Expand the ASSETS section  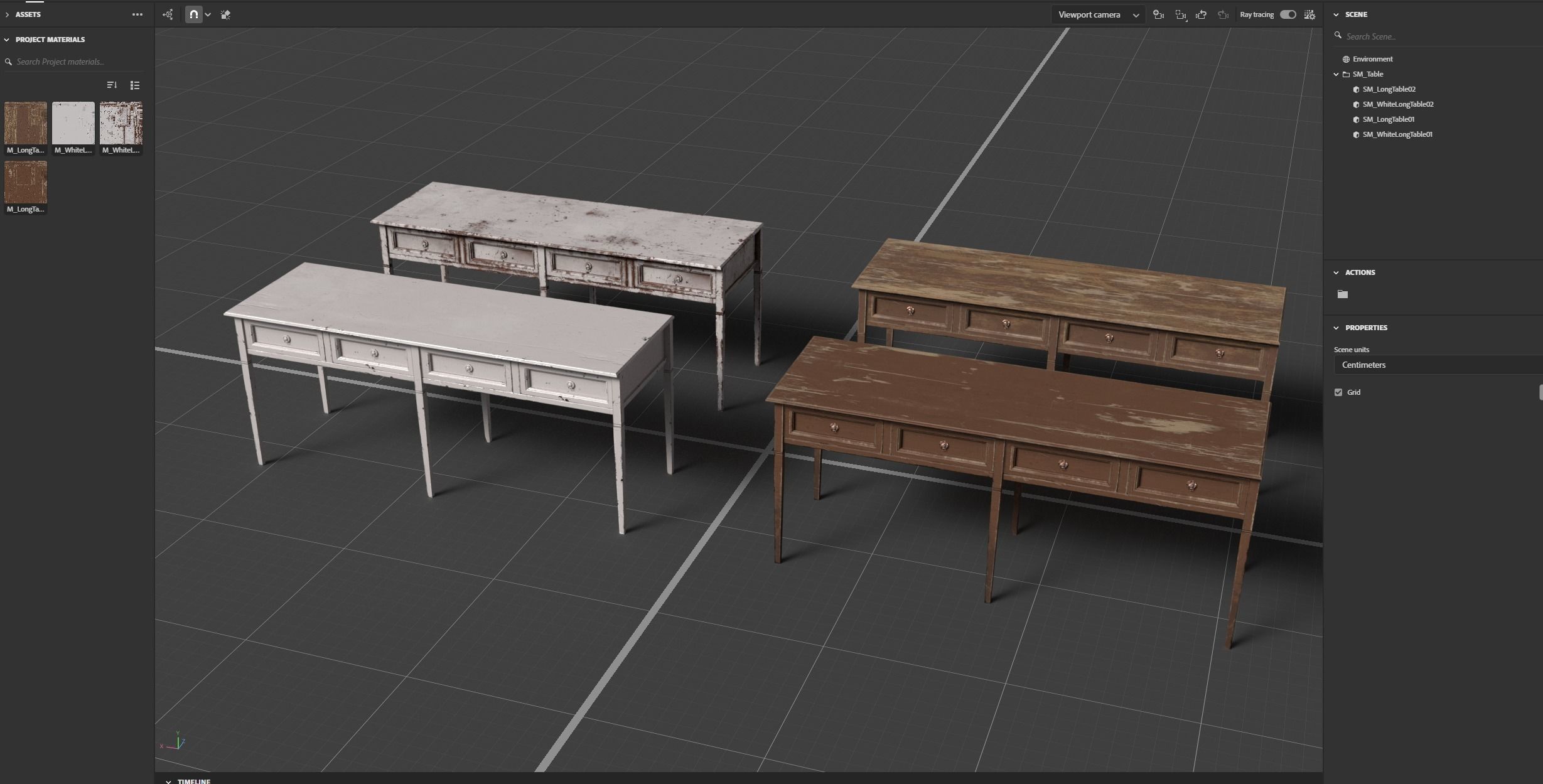7,14
